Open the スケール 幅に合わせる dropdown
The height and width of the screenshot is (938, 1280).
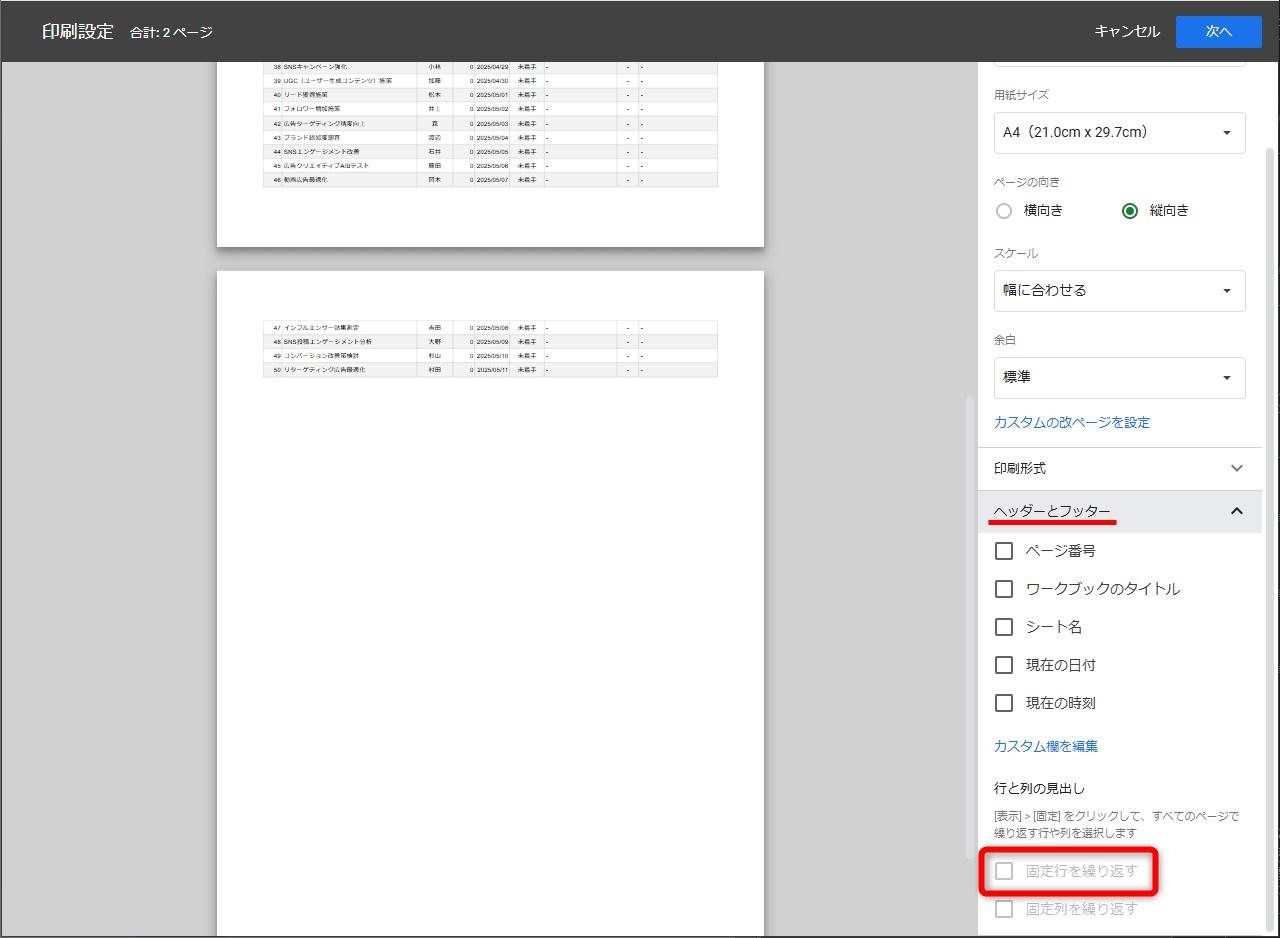(1119, 290)
